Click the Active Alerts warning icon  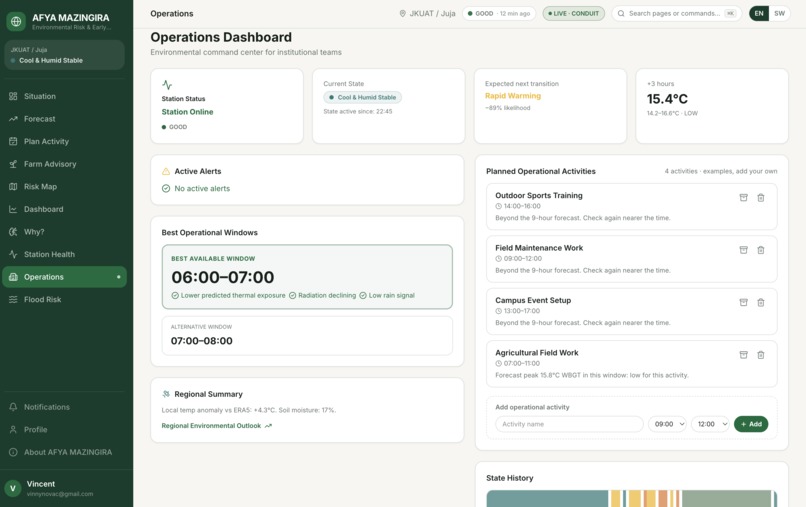(166, 171)
